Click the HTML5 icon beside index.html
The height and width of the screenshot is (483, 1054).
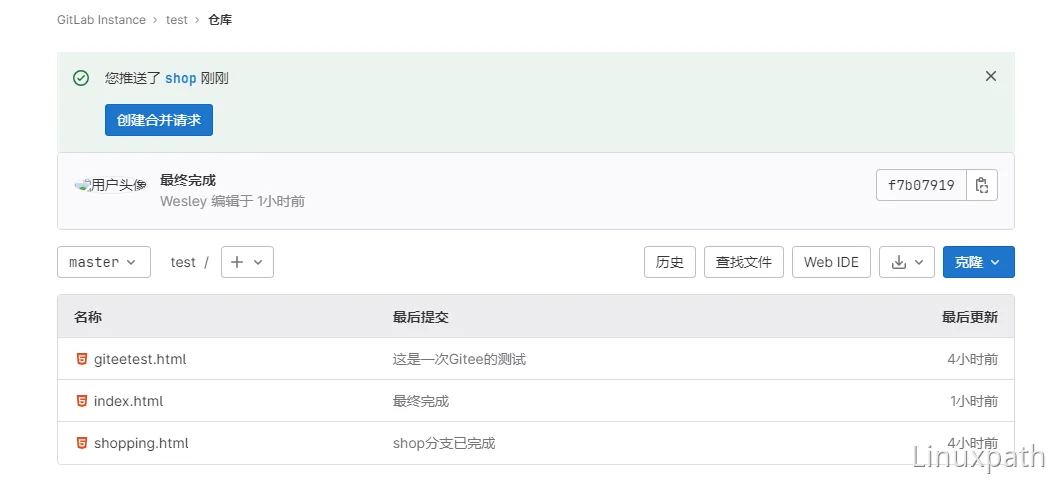pyautogui.click(x=82, y=401)
